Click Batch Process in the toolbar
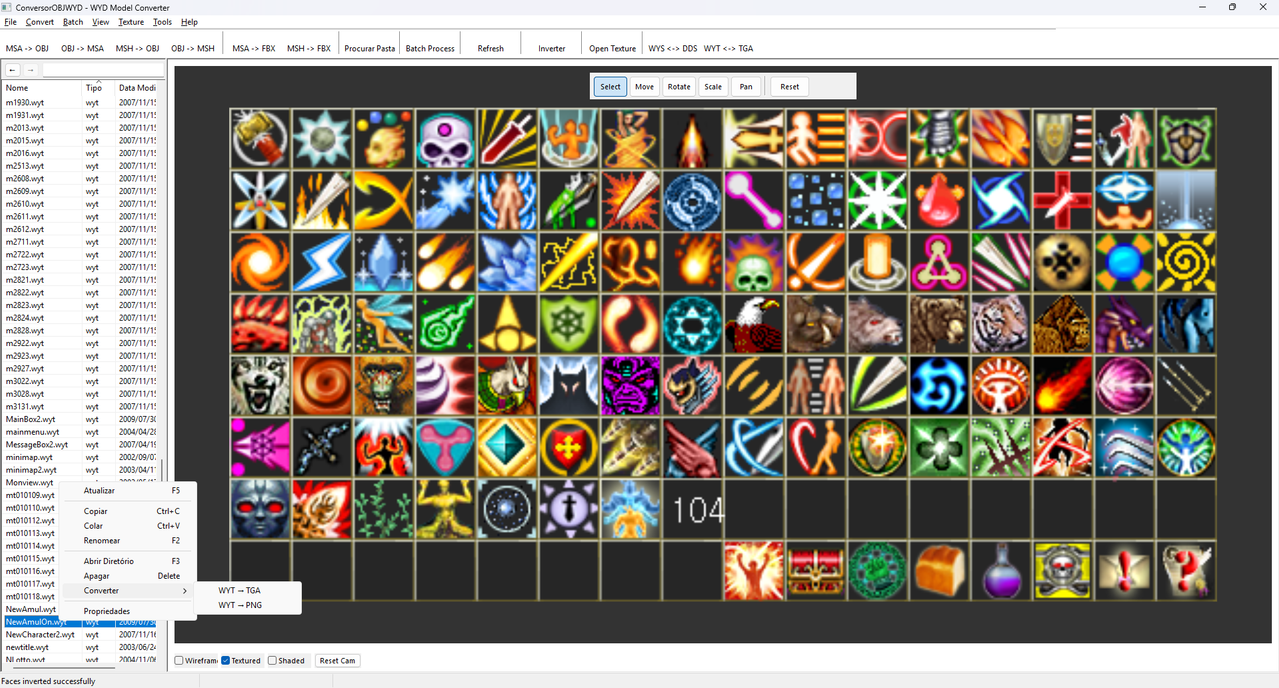The image size is (1279, 688). [x=430, y=48]
